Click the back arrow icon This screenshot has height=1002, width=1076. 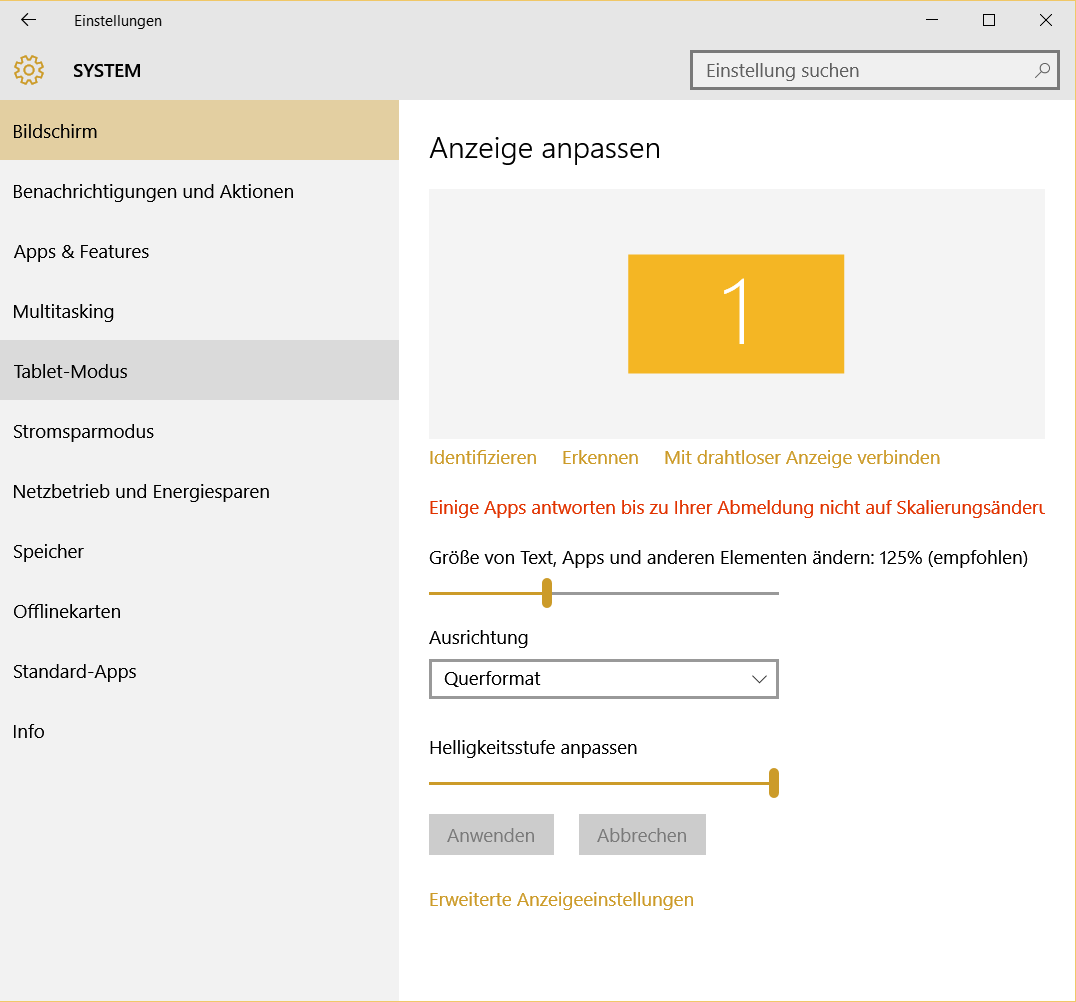pyautogui.click(x=28, y=20)
